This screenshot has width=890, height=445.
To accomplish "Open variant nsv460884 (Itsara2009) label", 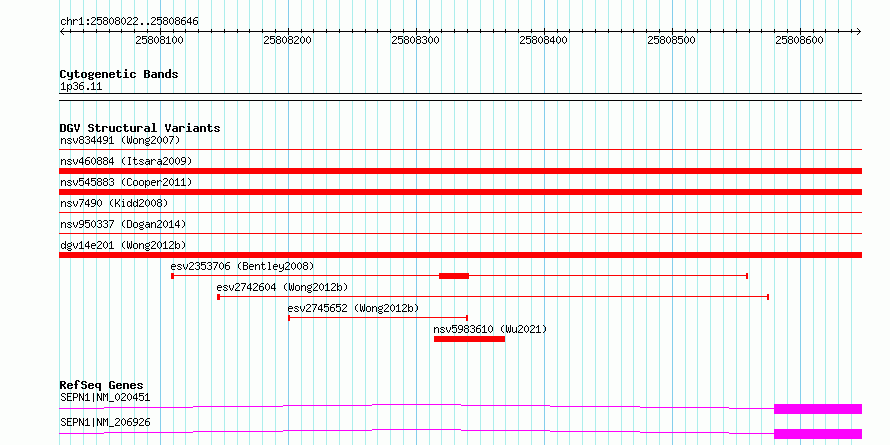I will pyautogui.click(x=126, y=161).
